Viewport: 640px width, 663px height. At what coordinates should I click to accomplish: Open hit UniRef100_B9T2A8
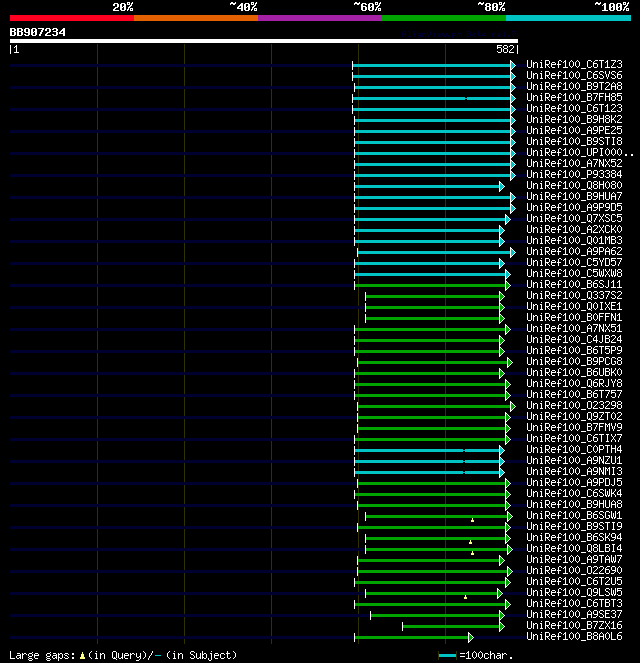tap(574, 86)
